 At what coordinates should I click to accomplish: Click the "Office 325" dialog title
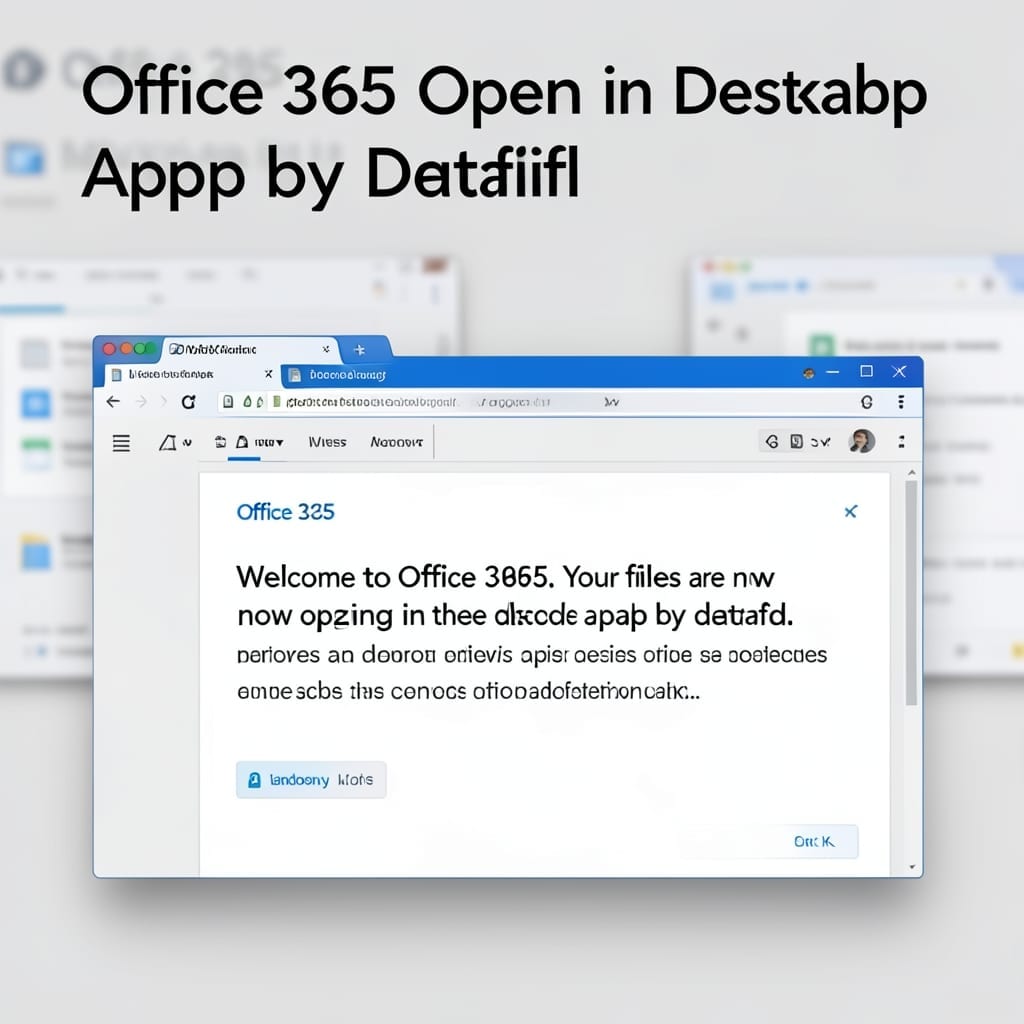coord(285,512)
